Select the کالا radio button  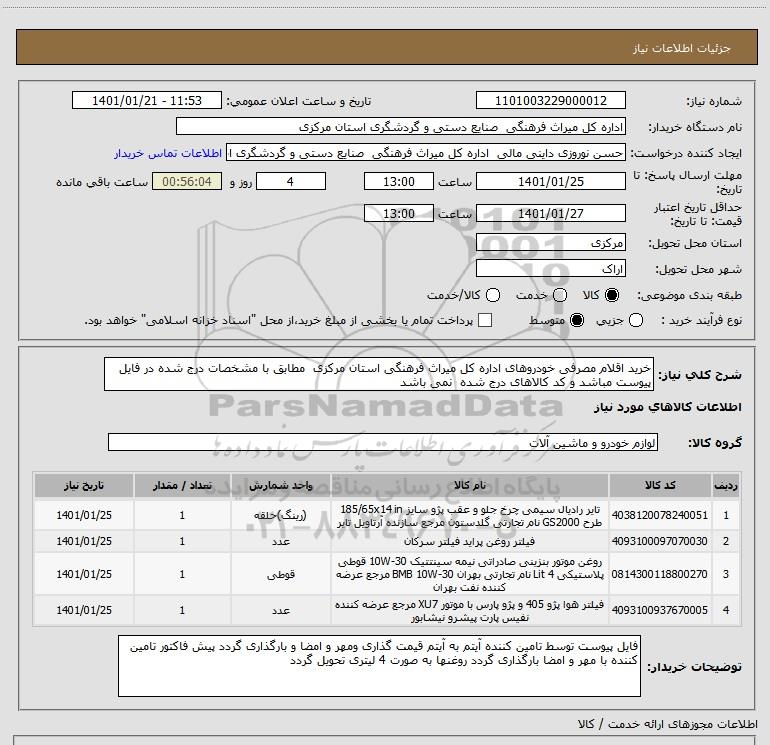tap(612, 295)
